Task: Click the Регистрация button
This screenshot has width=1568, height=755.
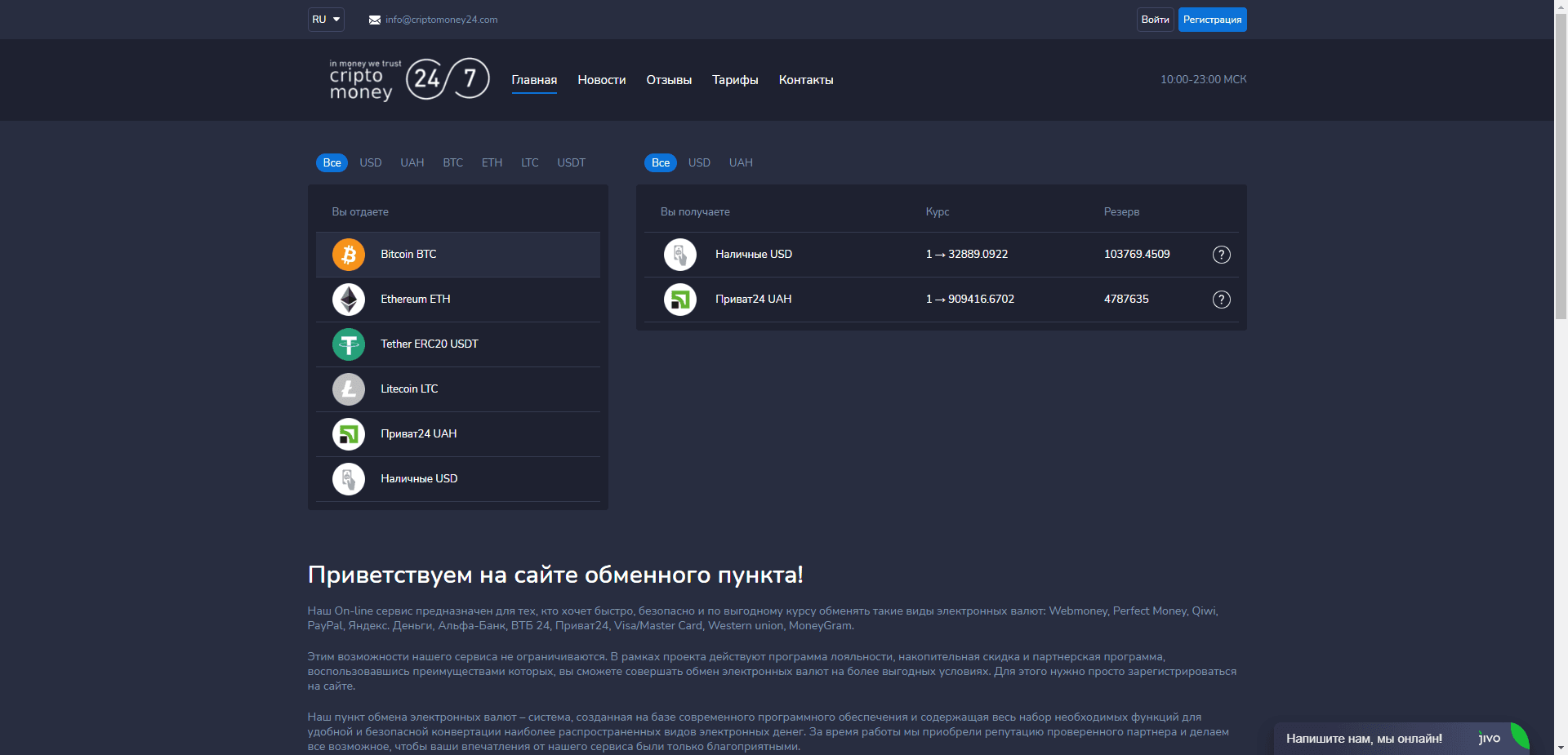Action: tap(1212, 20)
